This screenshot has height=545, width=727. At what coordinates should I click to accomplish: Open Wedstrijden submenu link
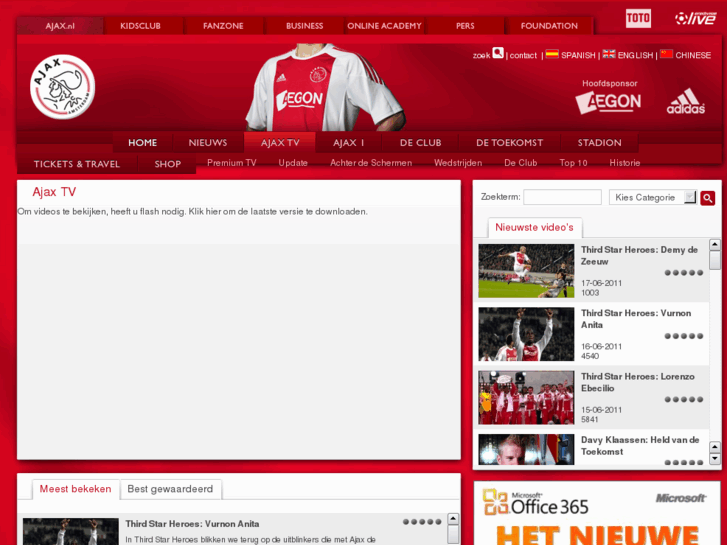pyautogui.click(x=458, y=163)
